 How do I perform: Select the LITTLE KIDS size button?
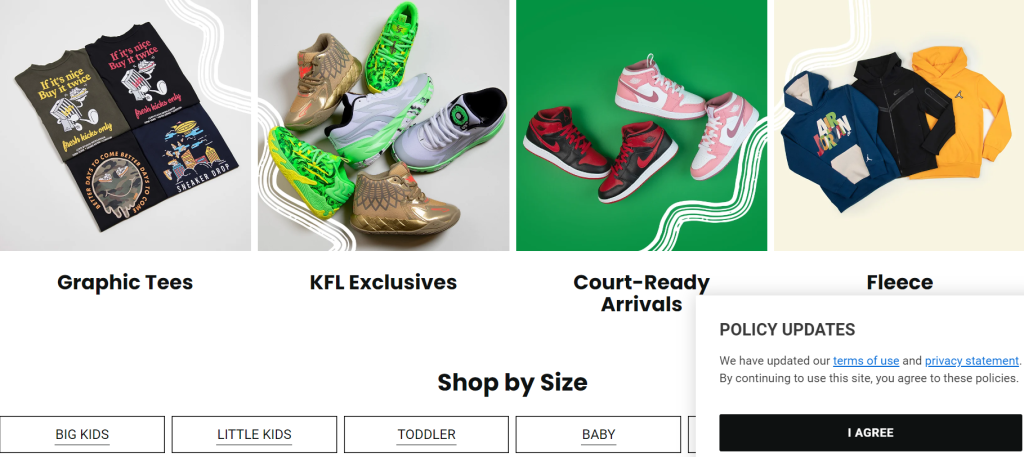coord(254,435)
